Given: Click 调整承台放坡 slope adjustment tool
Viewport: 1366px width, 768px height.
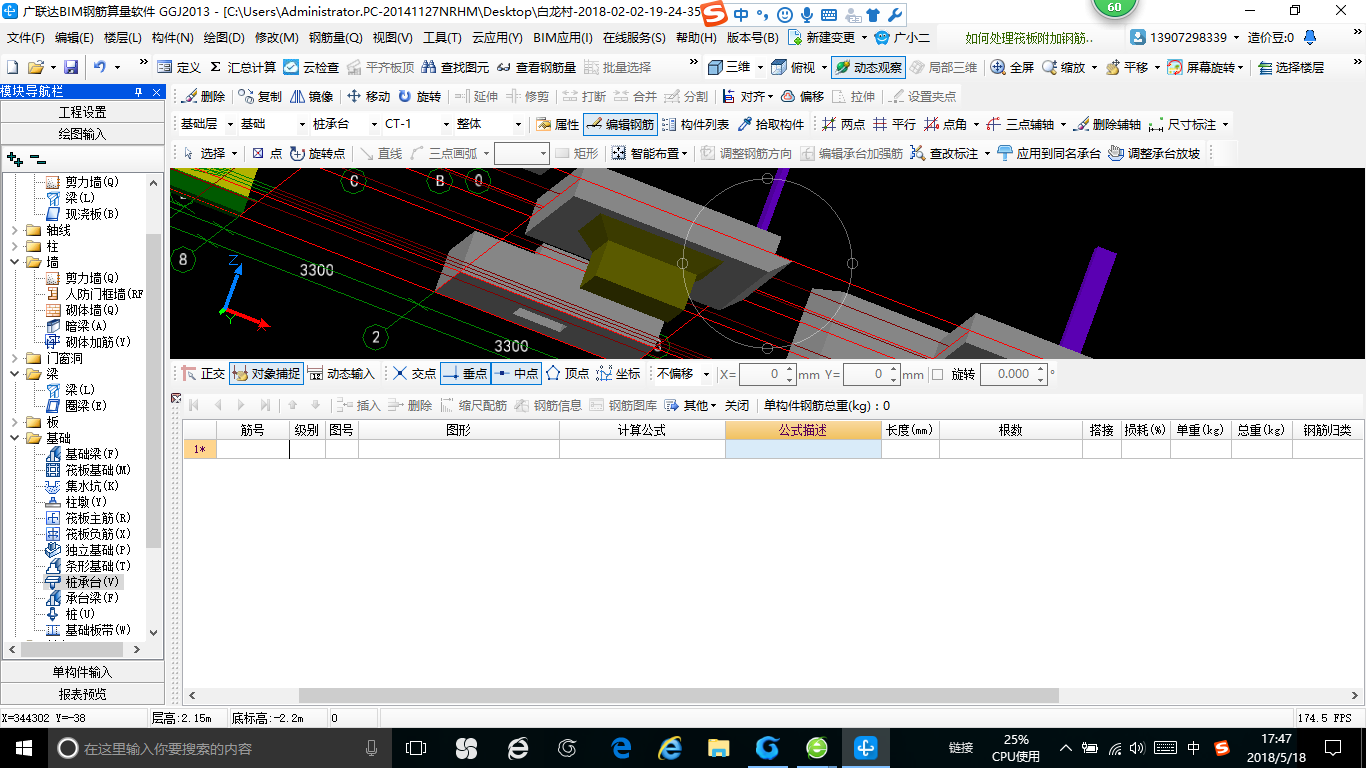Looking at the screenshot, I should pos(1155,153).
